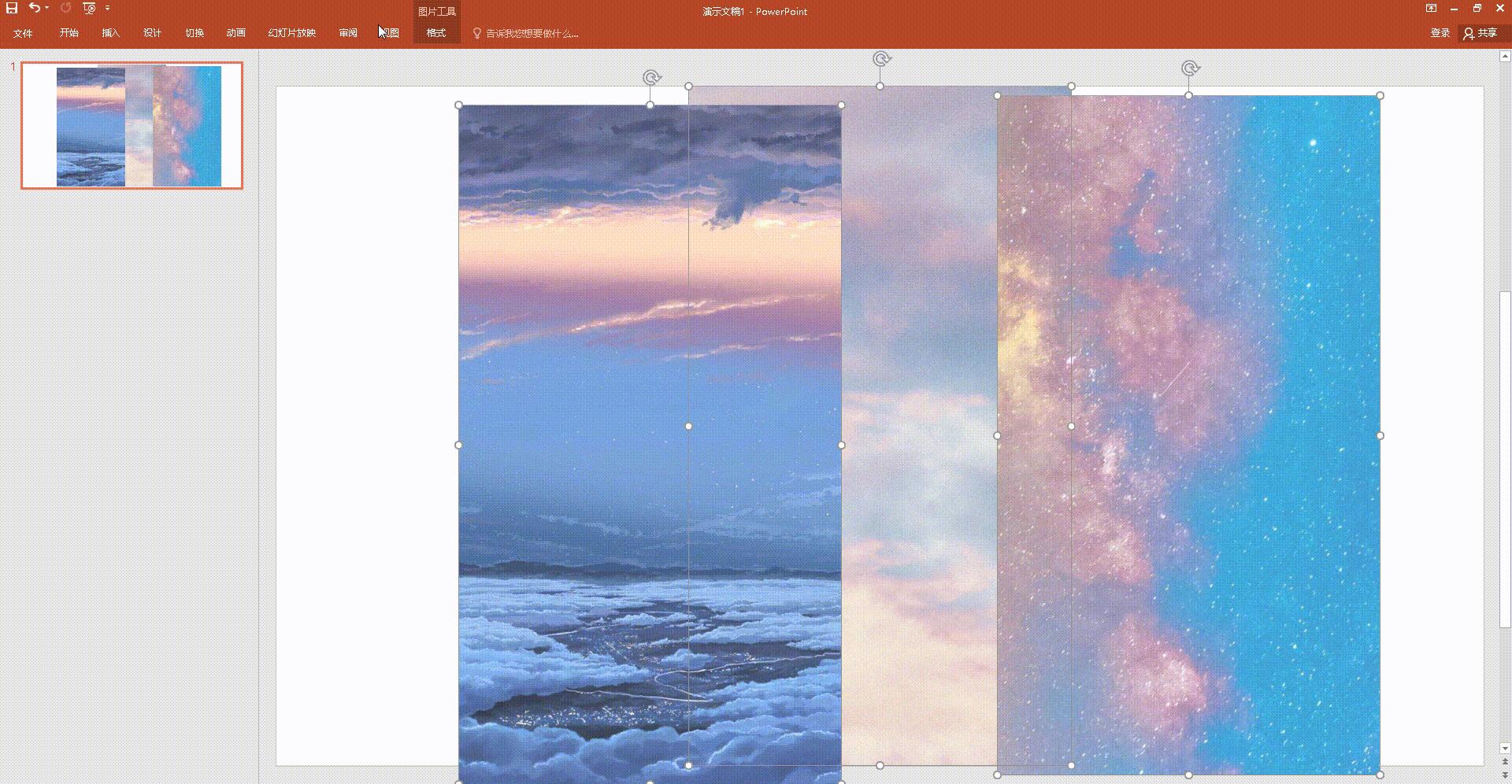
Task: Open the undo history dropdown arrow
Action: tap(46, 8)
